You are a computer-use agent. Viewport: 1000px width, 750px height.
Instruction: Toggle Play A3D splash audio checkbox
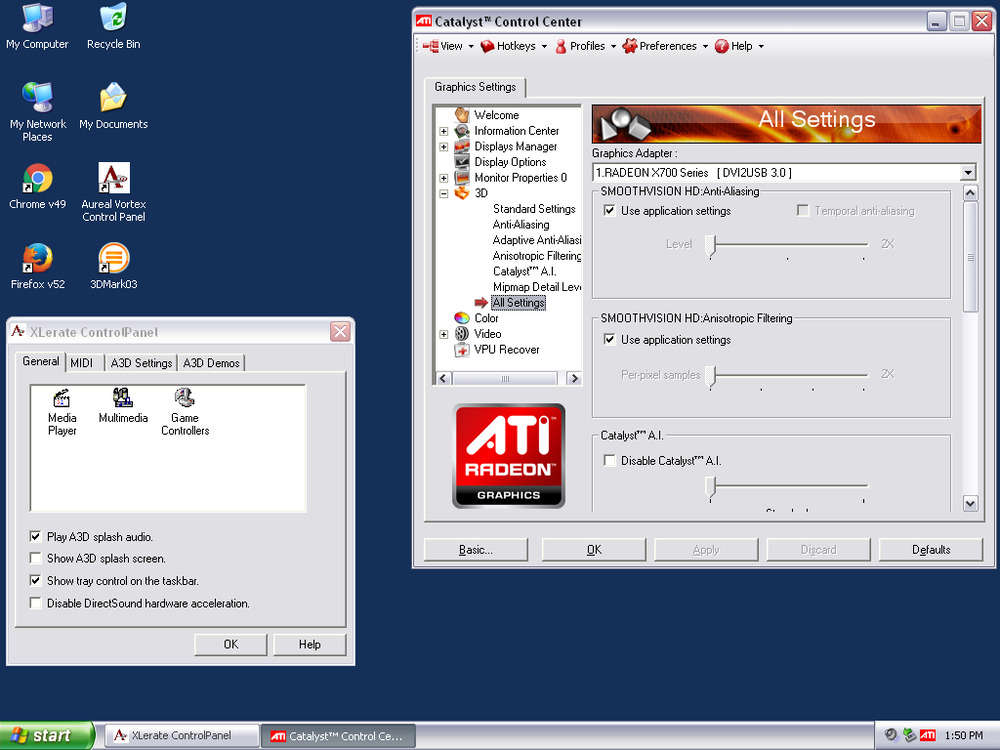35,536
